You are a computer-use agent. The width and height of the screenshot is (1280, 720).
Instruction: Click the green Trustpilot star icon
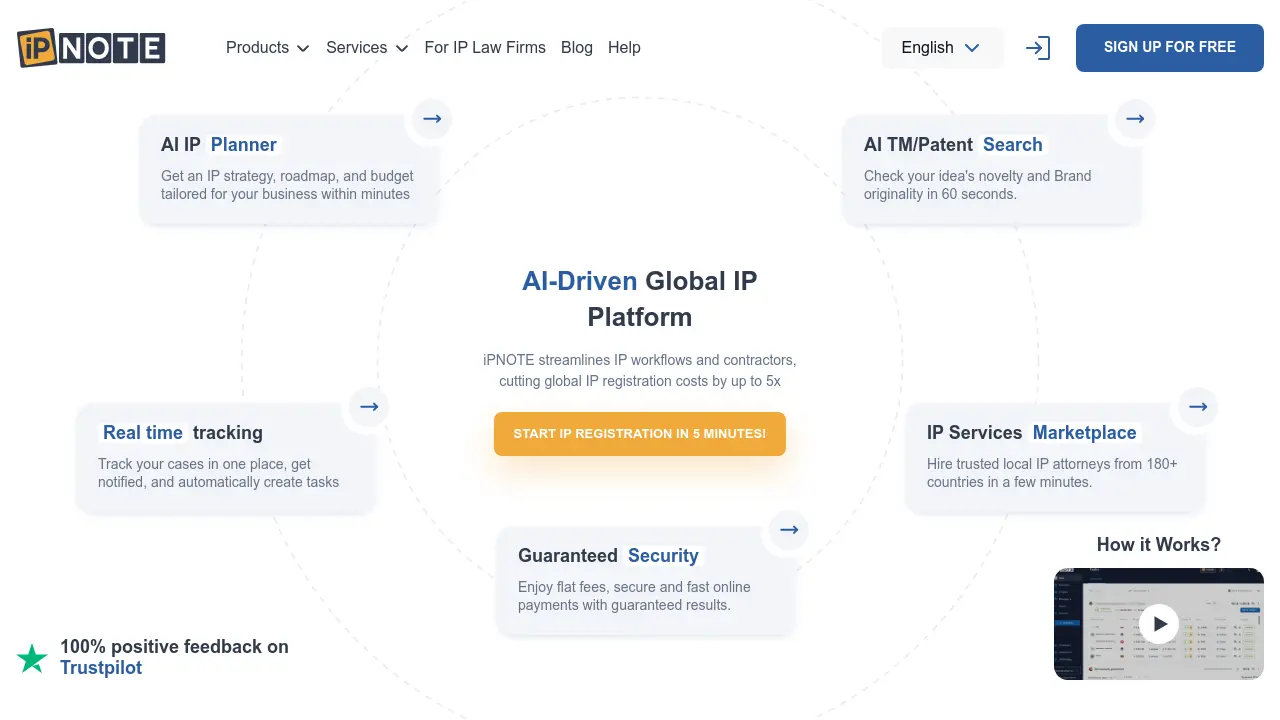(x=32, y=658)
